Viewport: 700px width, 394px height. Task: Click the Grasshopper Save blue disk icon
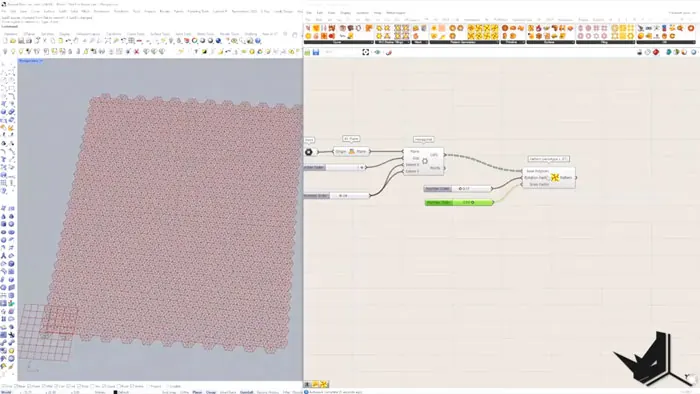tap(316, 52)
